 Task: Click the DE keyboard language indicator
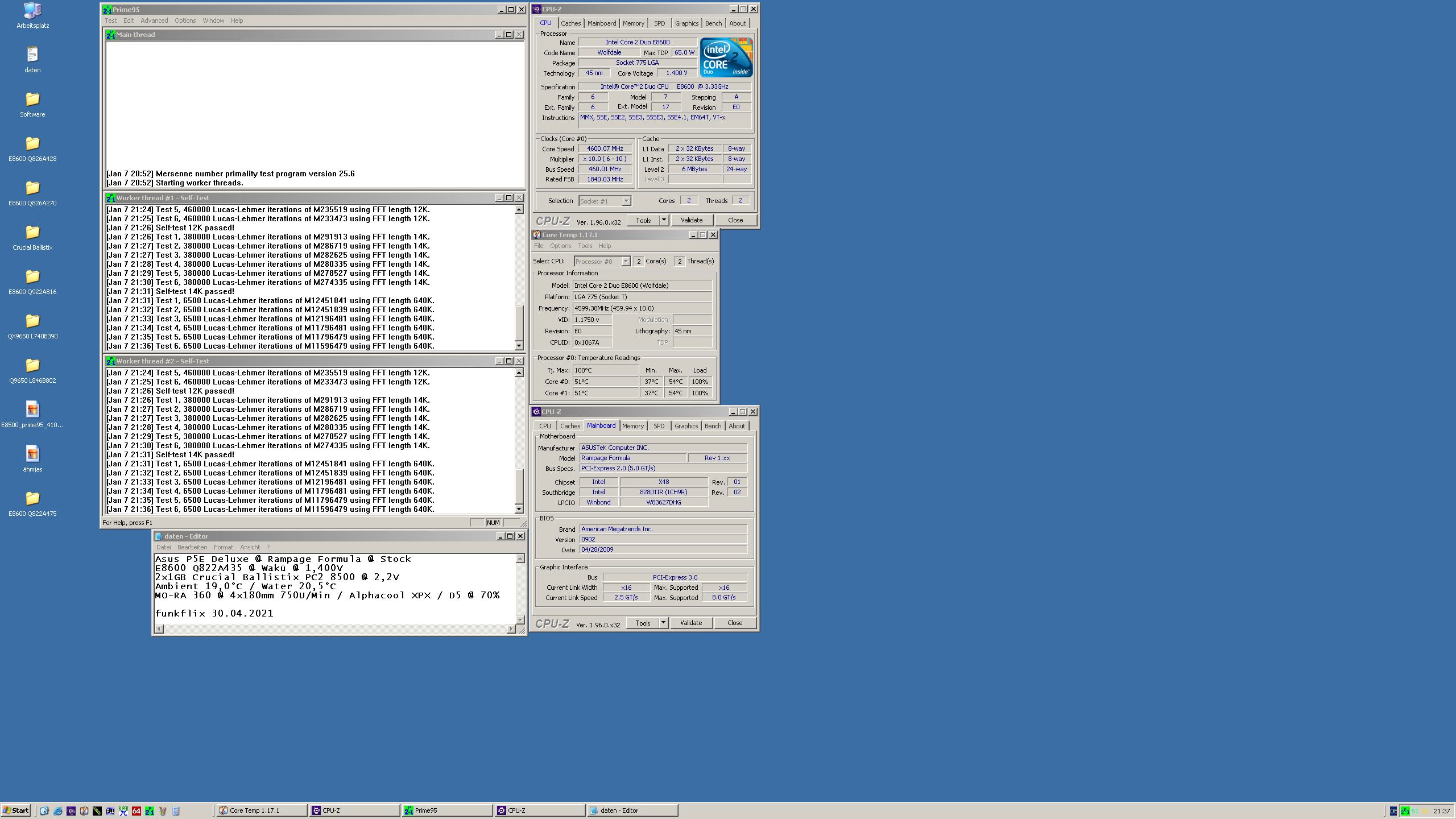[1393, 811]
